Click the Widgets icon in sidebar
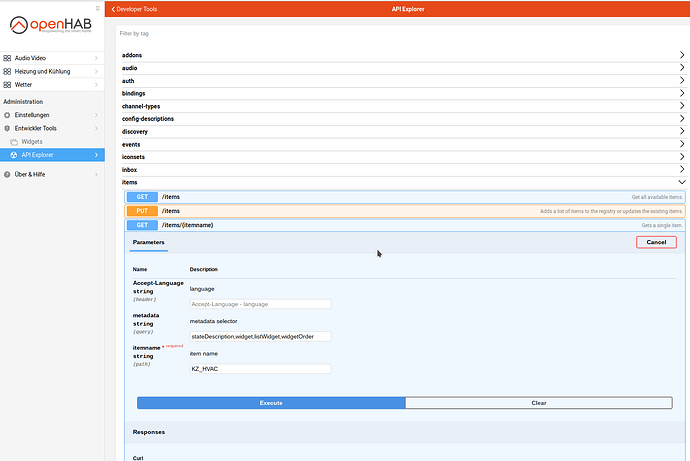This screenshot has width=690, height=461. click(14, 142)
